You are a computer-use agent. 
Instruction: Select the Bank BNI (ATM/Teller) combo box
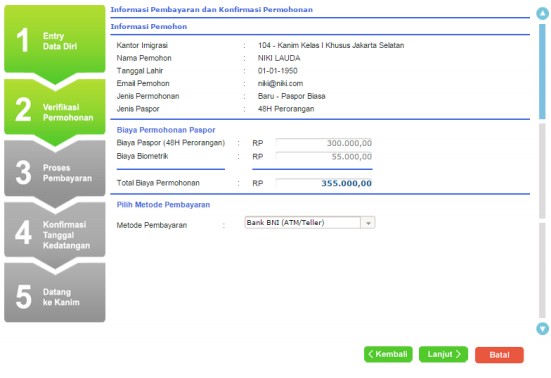tap(310, 223)
